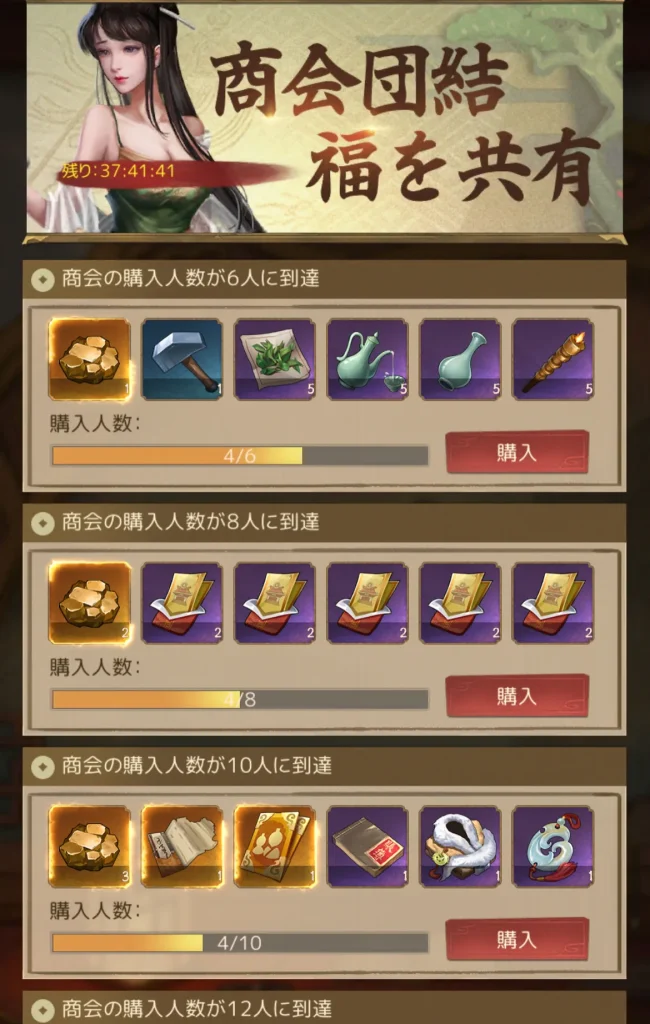Click 購入 button for 10人 tier
Screen dimensions: 650x1024
[x=517, y=940]
